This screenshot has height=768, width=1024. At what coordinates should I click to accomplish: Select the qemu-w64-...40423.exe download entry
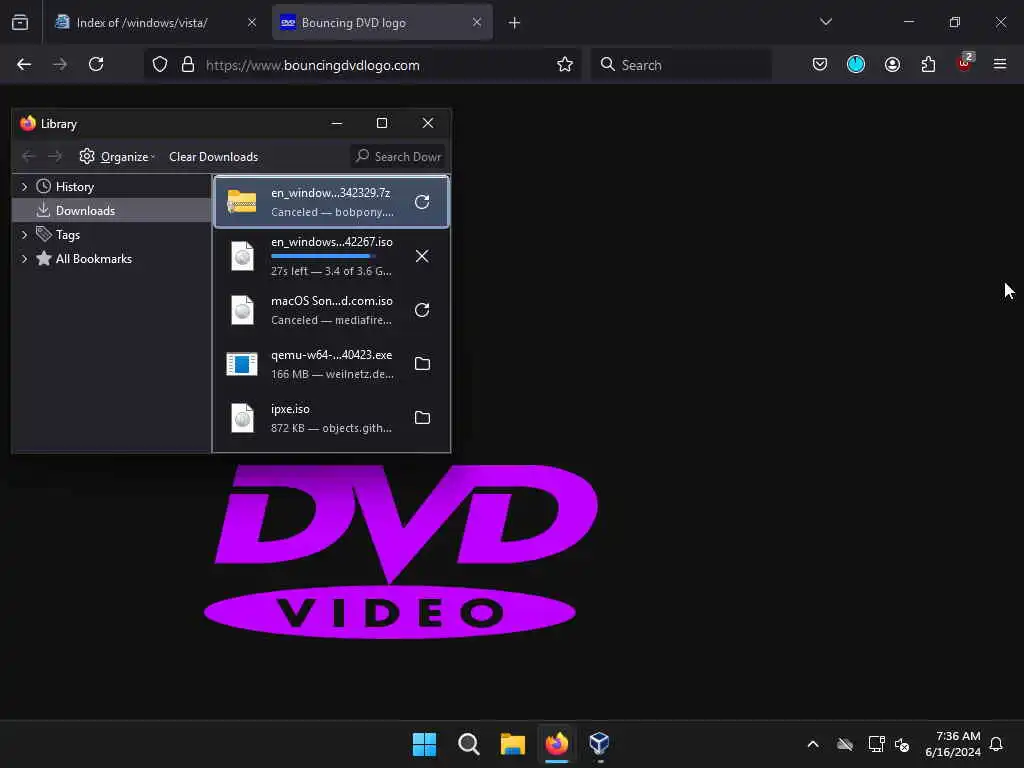[331, 364]
